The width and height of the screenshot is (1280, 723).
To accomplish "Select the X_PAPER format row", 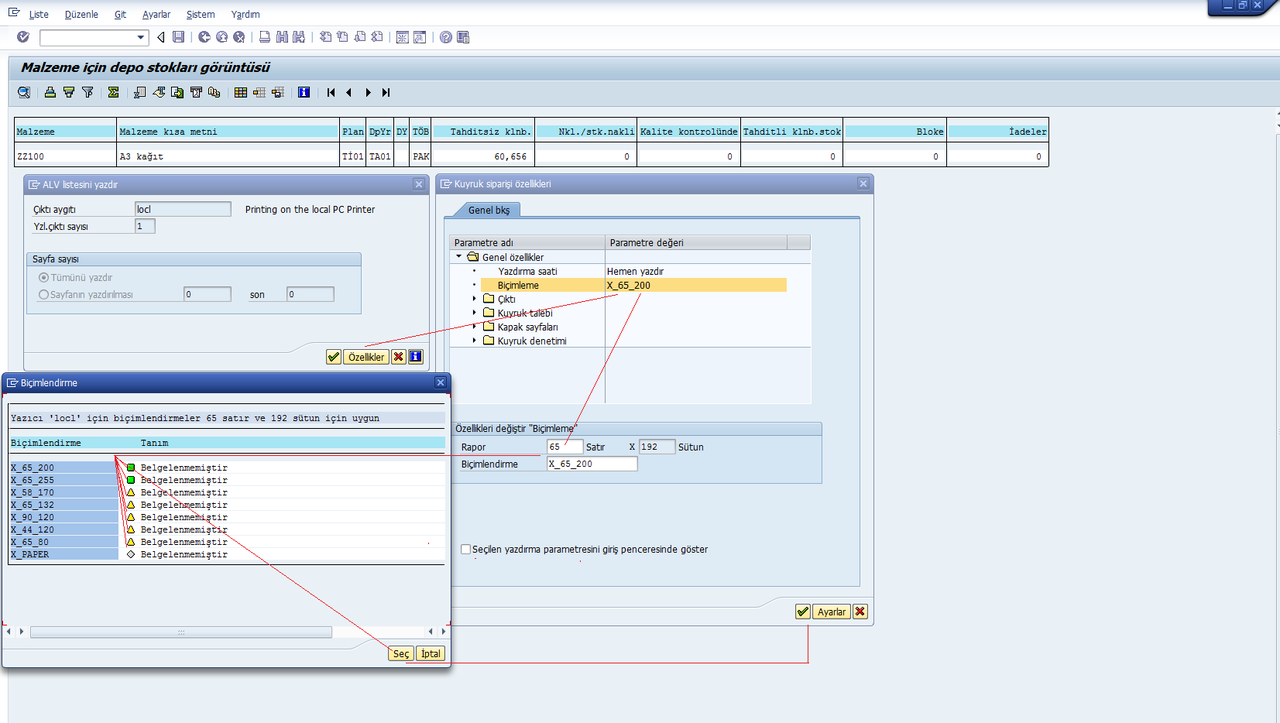I will tap(226, 554).
